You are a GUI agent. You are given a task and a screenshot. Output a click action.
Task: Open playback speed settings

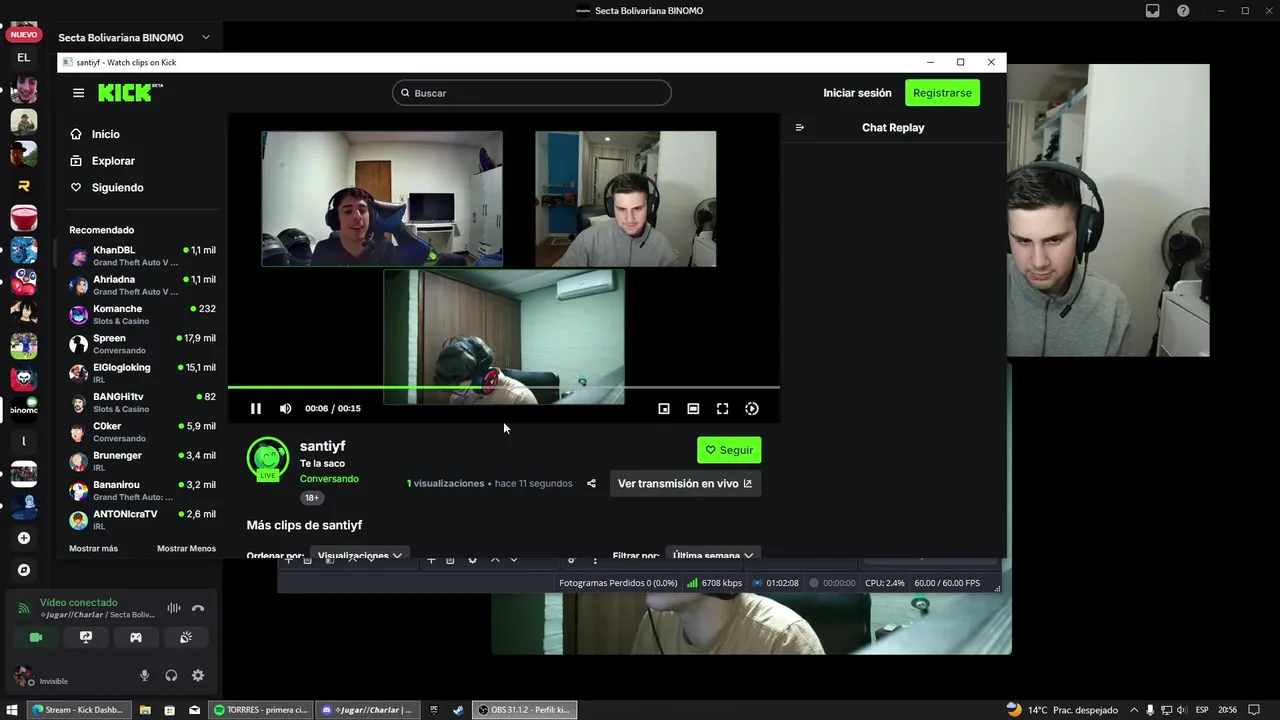[752, 408]
